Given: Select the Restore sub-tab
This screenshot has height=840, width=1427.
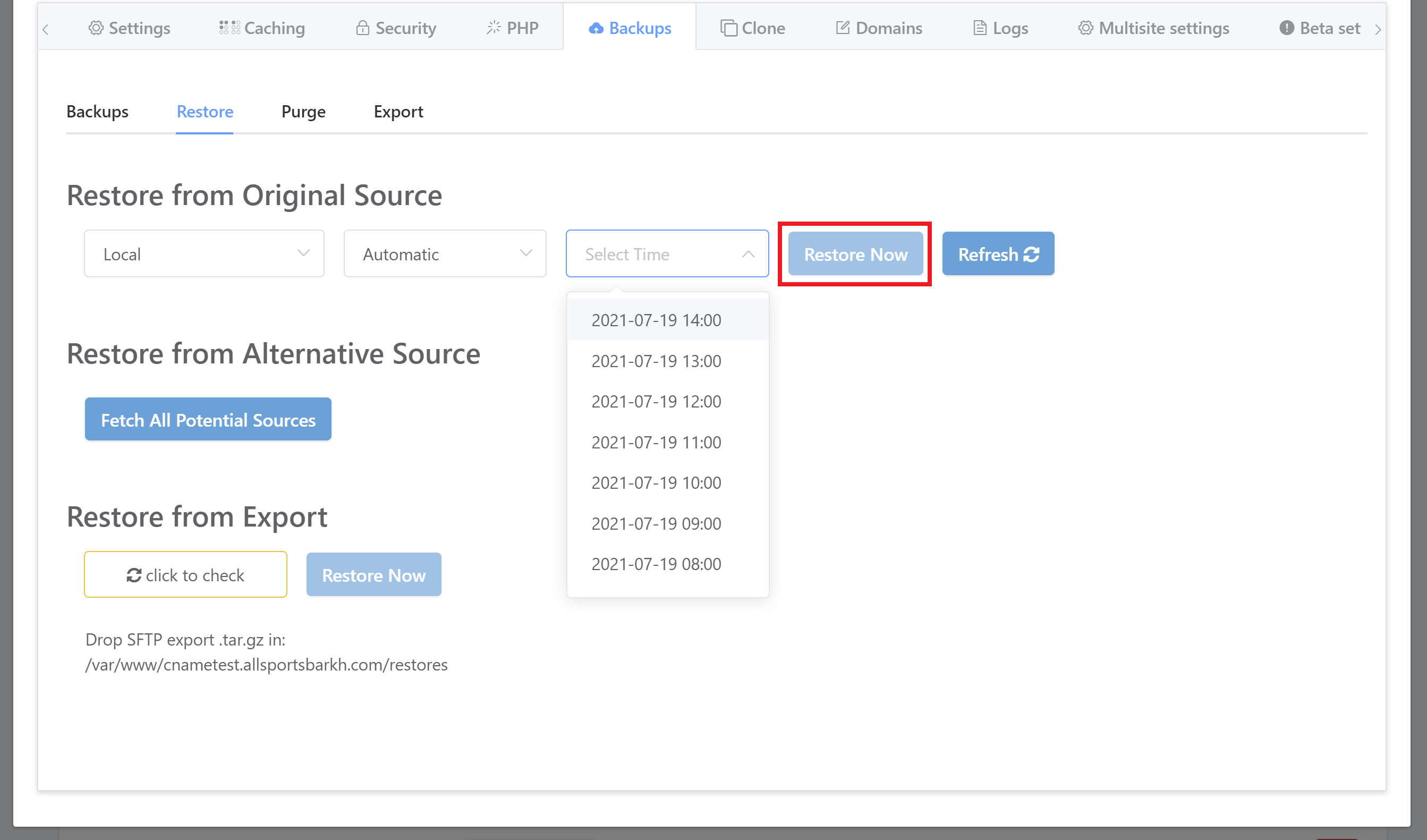Looking at the screenshot, I should pyautogui.click(x=205, y=112).
